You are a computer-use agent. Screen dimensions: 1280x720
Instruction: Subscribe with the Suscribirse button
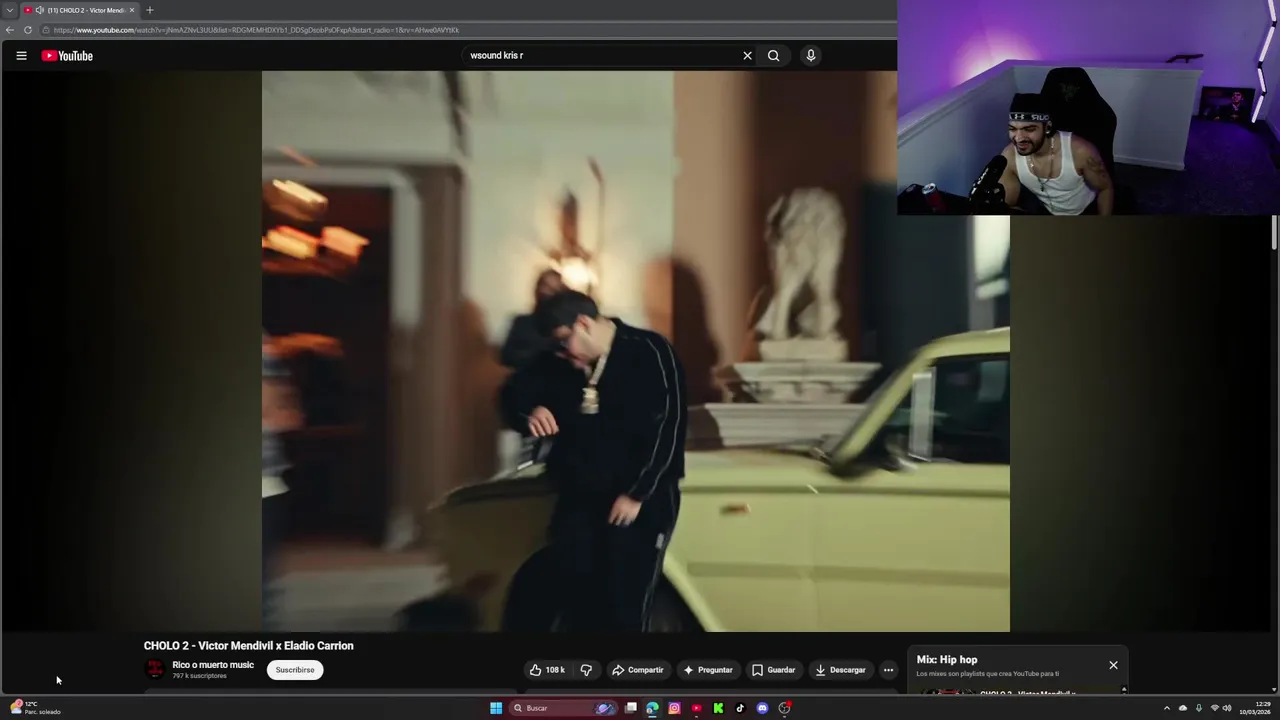[295, 670]
